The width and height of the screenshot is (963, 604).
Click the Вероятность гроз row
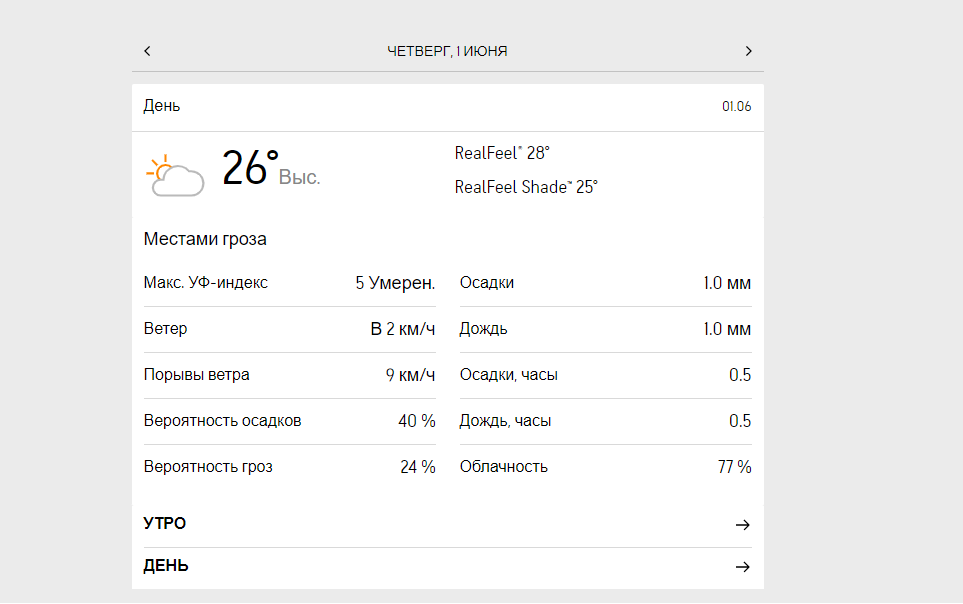289,467
